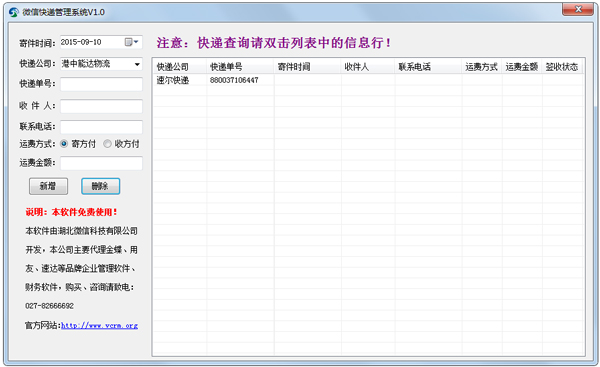The height and width of the screenshot is (367, 600).
Task: Click the 删除 button
Action: pyautogui.click(x=100, y=186)
